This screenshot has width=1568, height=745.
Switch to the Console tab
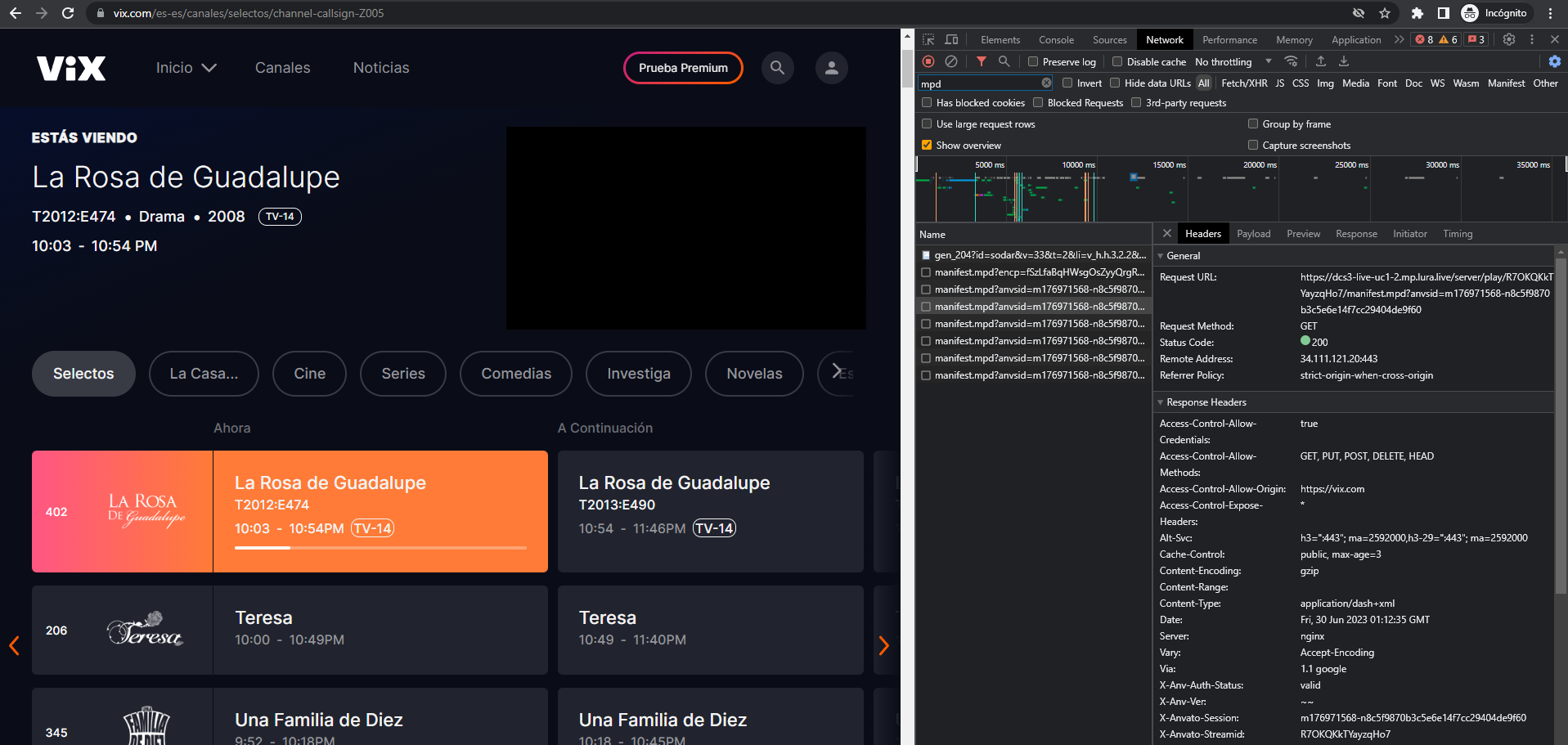click(1056, 39)
